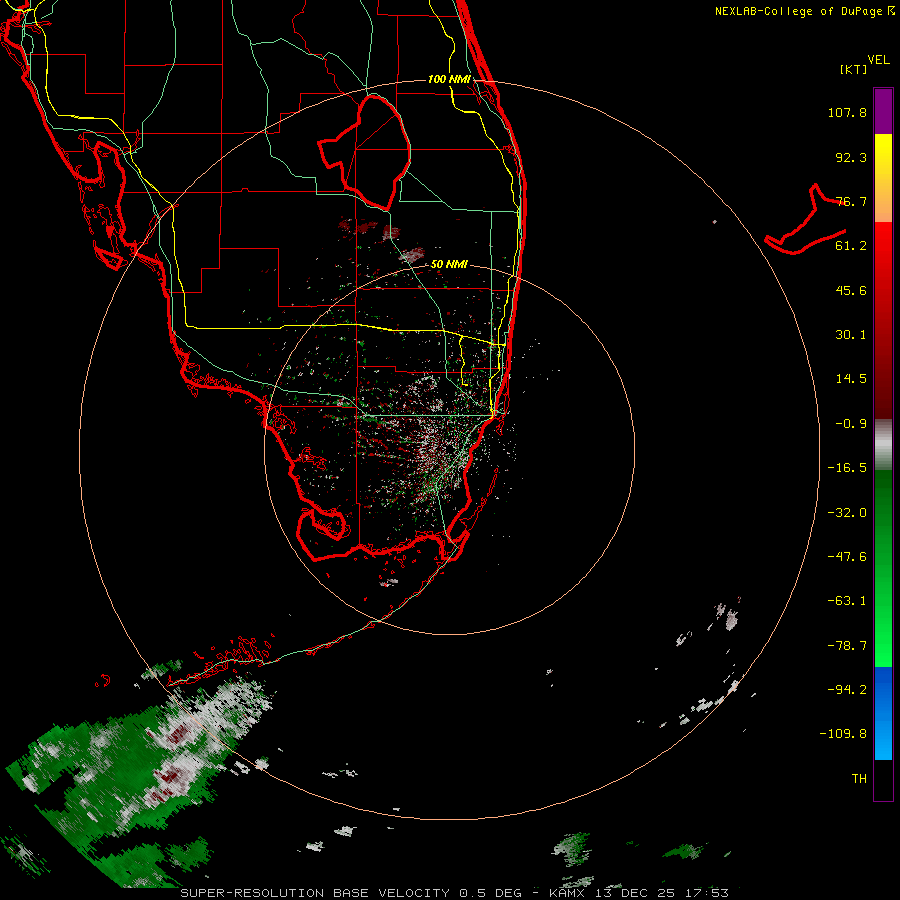Select the -94.2 velocity scale value
The height and width of the screenshot is (900, 900).
pyautogui.click(x=847, y=689)
